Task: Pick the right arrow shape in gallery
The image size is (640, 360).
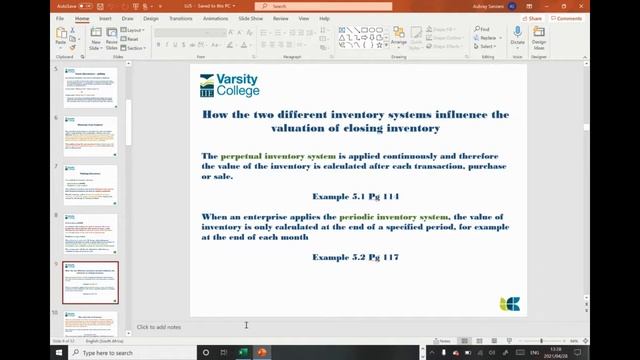Action: [x=364, y=38]
